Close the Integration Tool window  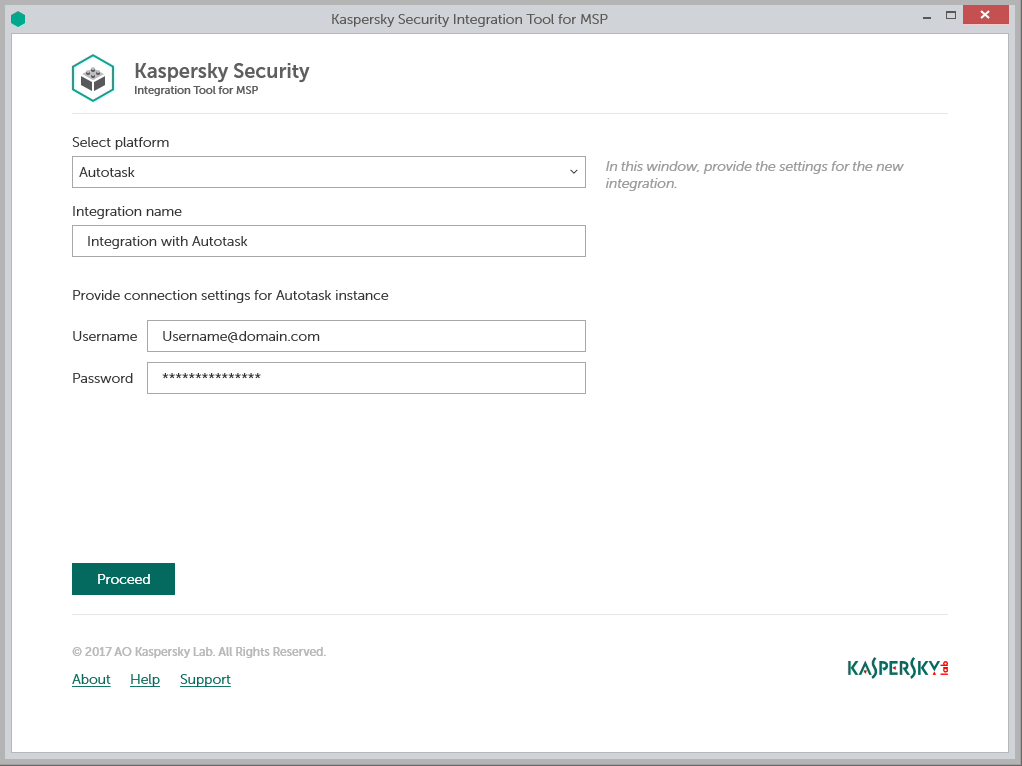(986, 15)
